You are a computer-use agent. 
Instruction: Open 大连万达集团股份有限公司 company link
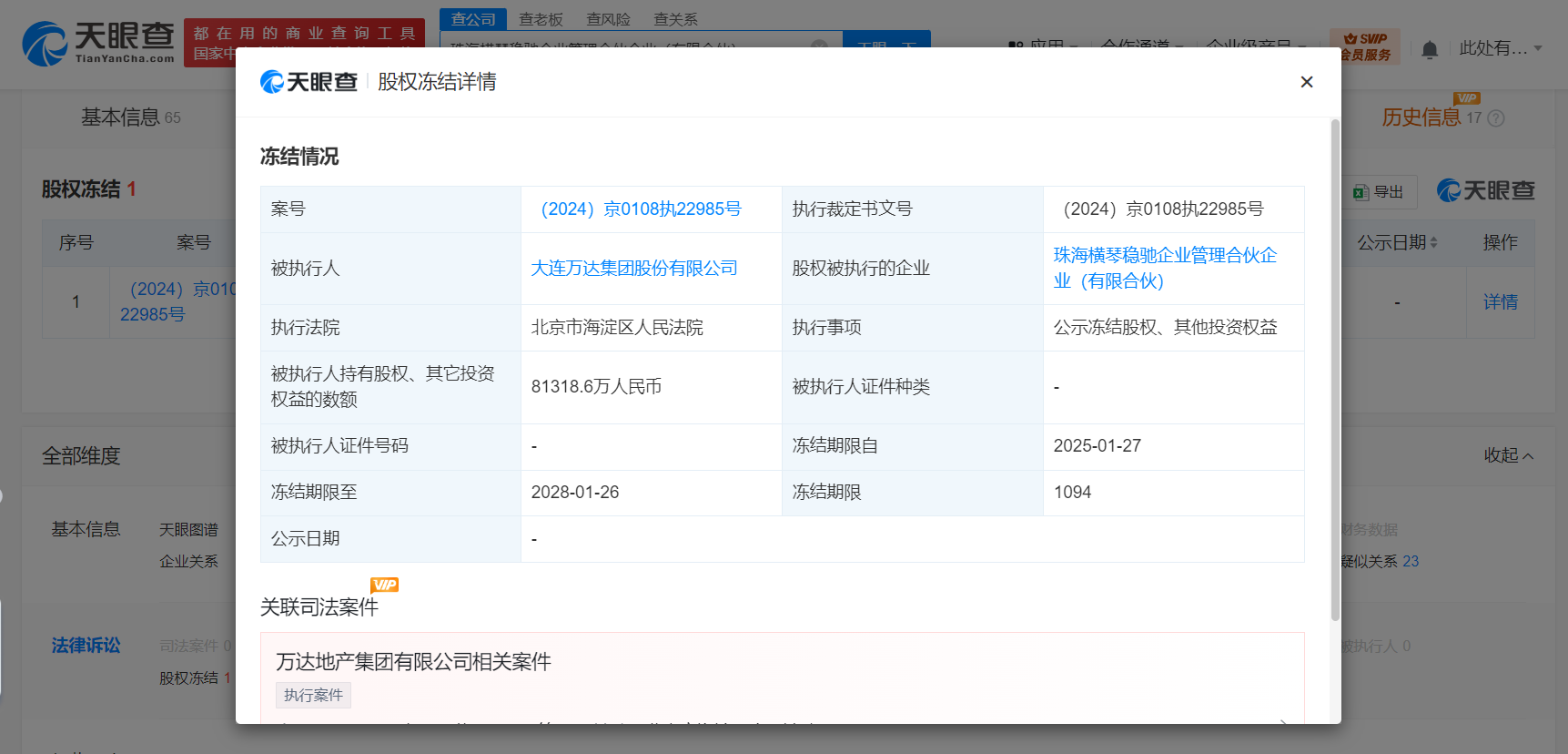634,269
